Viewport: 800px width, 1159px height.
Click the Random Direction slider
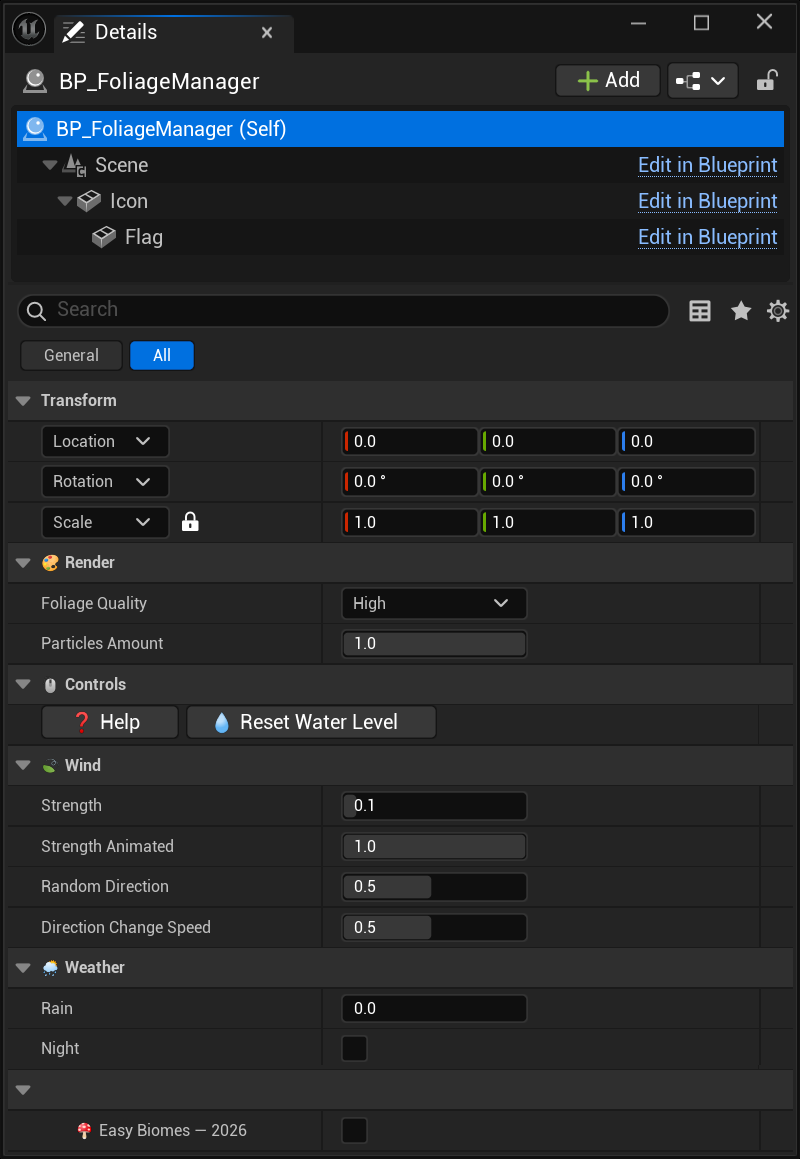[434, 886]
